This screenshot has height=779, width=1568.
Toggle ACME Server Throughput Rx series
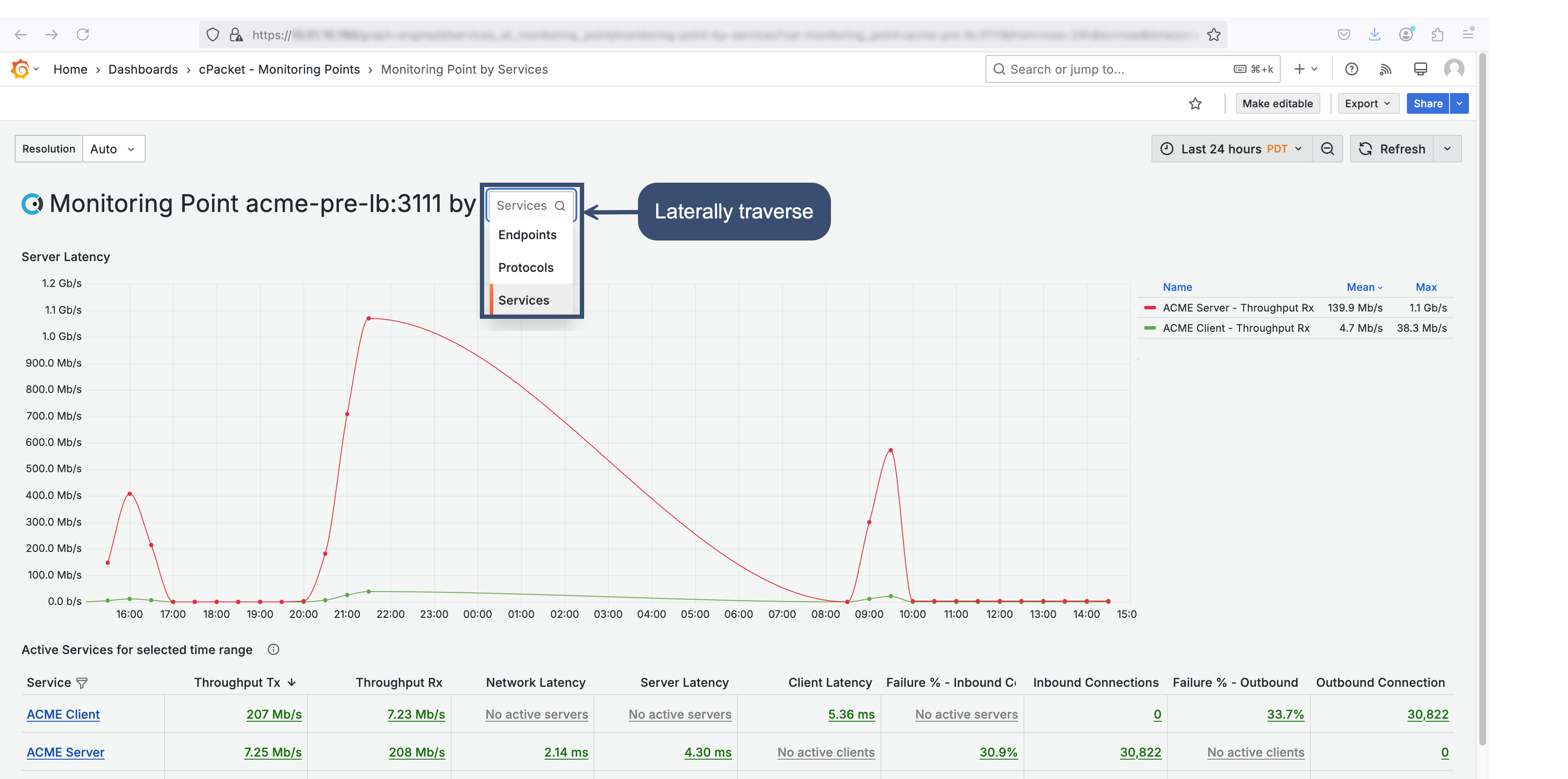[x=1238, y=308]
